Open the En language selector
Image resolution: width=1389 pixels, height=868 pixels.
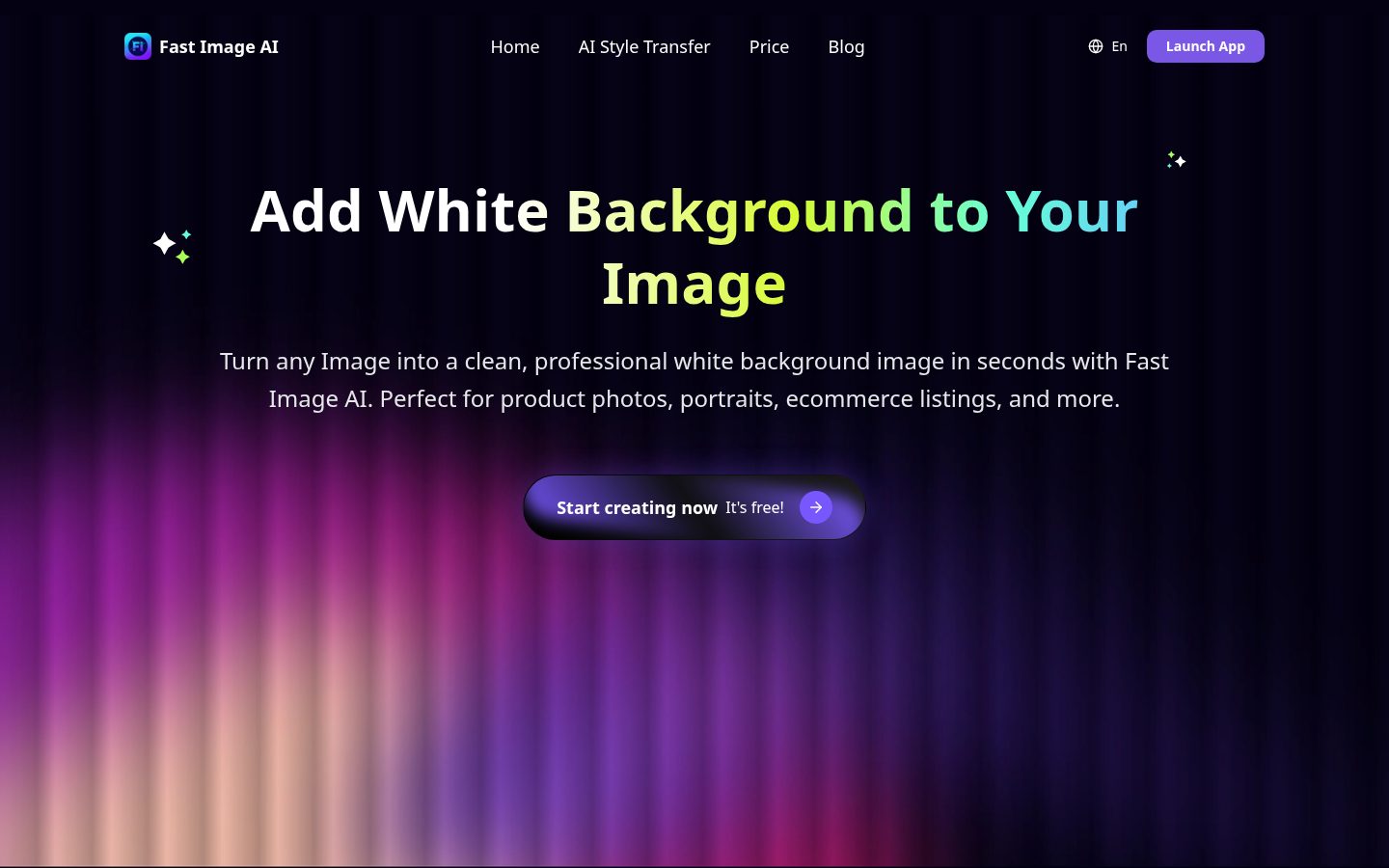pyautogui.click(x=1119, y=46)
